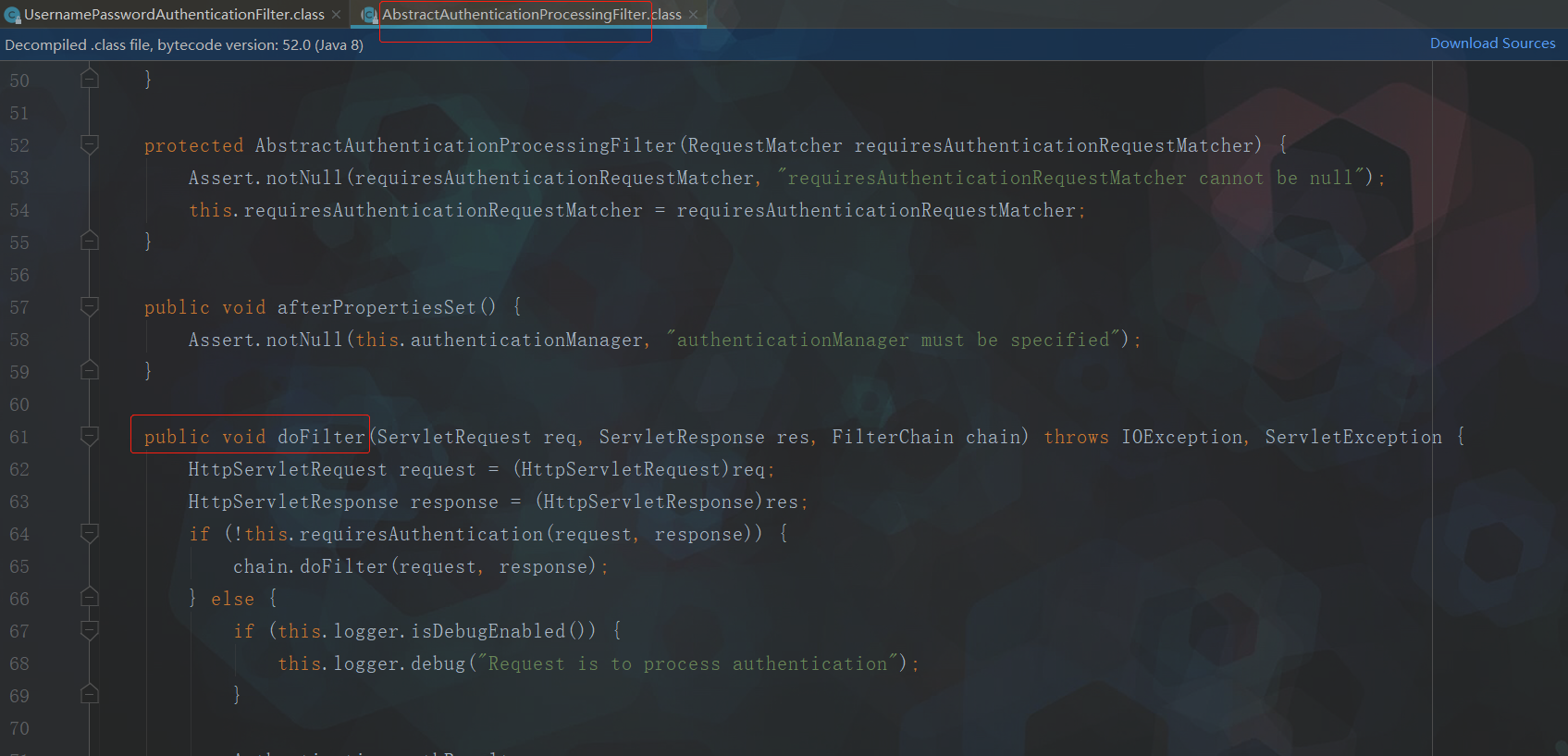The image size is (1568, 756).
Task: Collapse the doFilter method at line 61
Action: coord(90,436)
